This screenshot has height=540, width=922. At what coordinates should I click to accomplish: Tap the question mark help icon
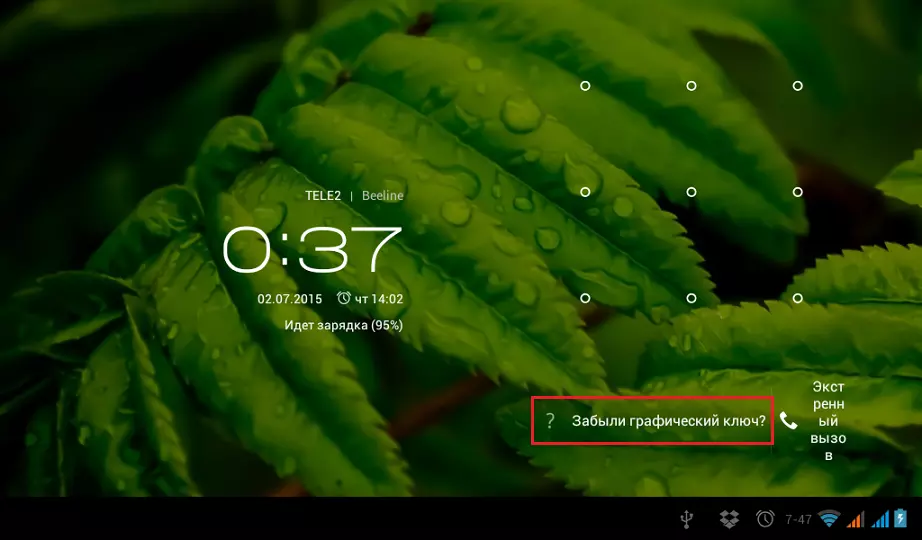(548, 421)
